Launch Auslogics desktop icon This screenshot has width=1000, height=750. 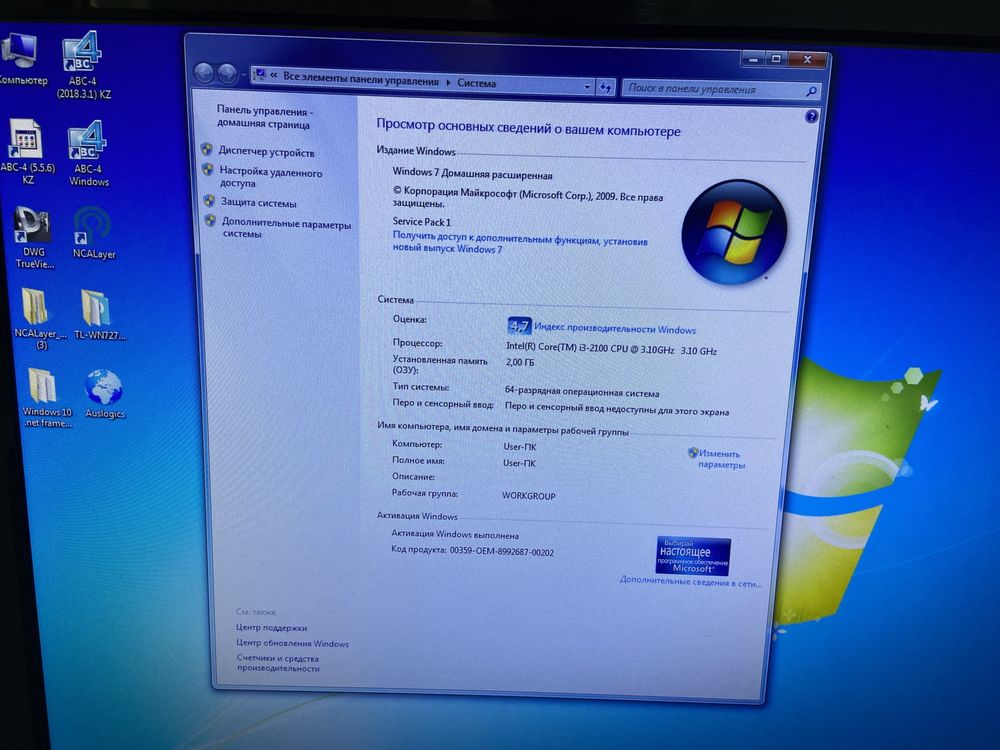coord(104,393)
